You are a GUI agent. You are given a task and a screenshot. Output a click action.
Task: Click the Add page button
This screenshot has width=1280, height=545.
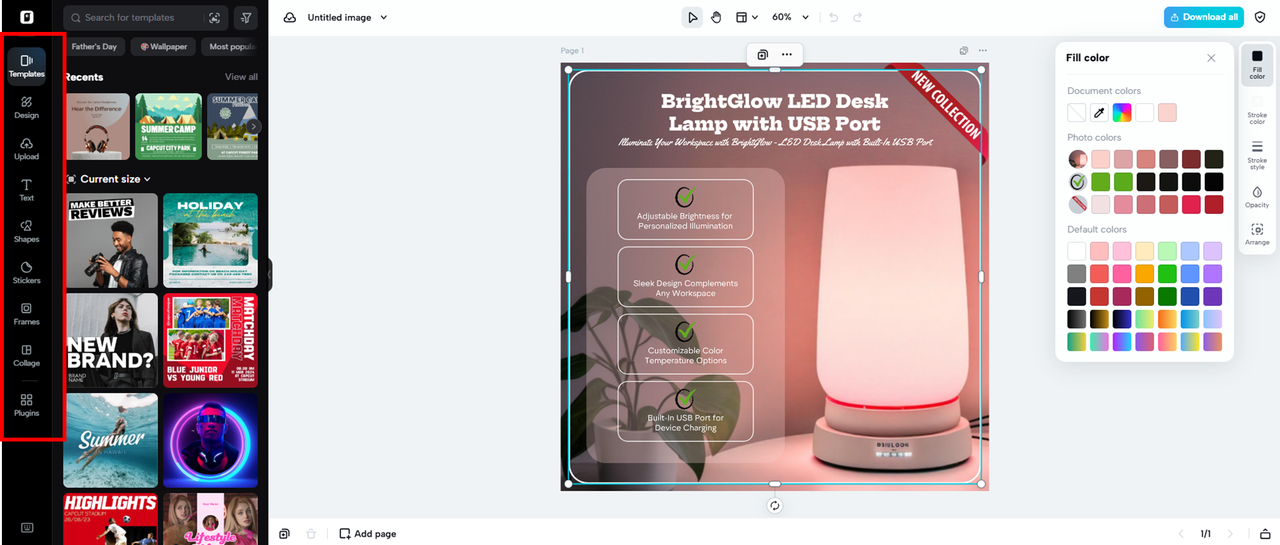pyautogui.click(x=367, y=534)
